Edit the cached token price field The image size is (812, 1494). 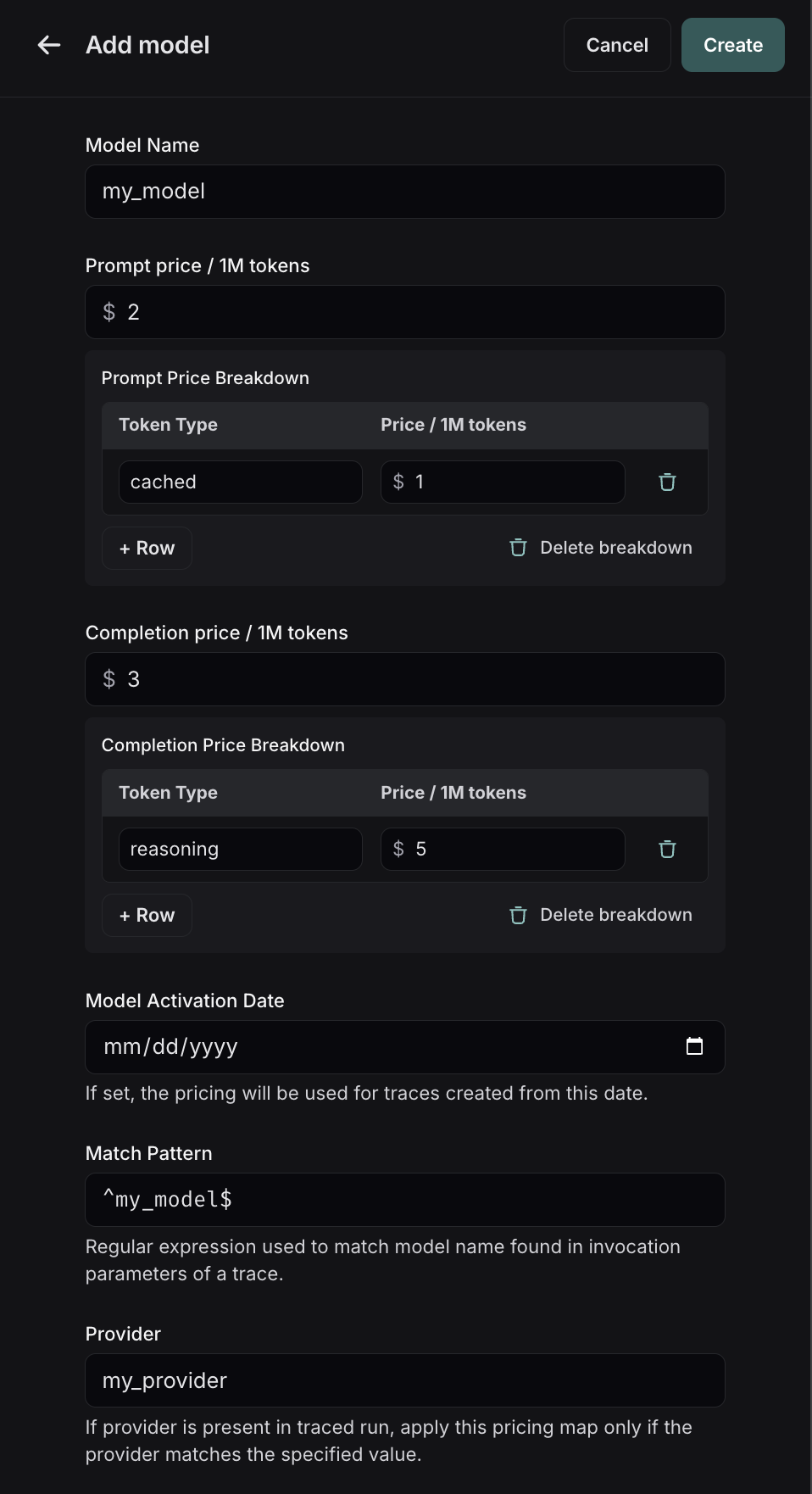point(502,482)
